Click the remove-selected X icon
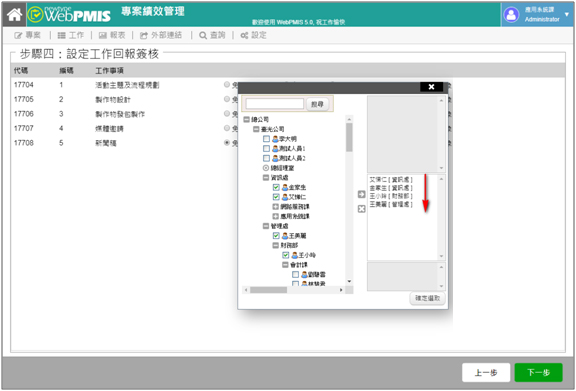The height and width of the screenshot is (391, 576). click(361, 209)
